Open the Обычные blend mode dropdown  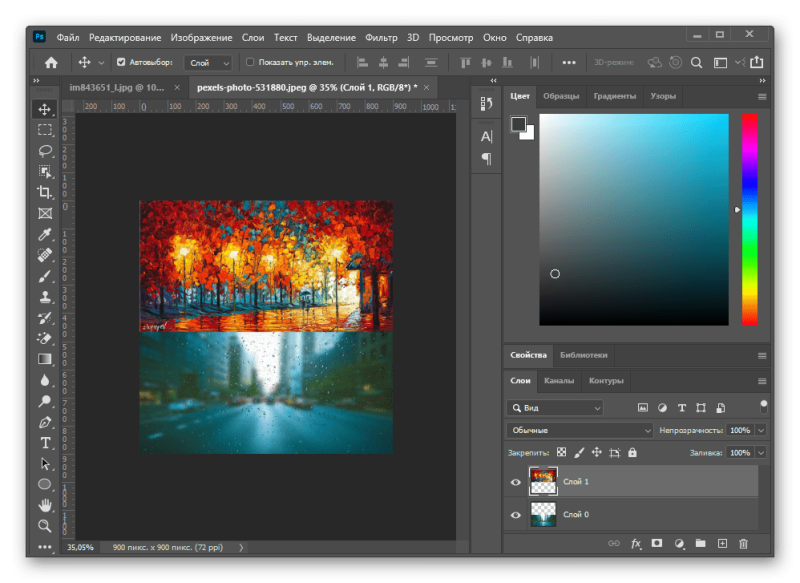[579, 430]
